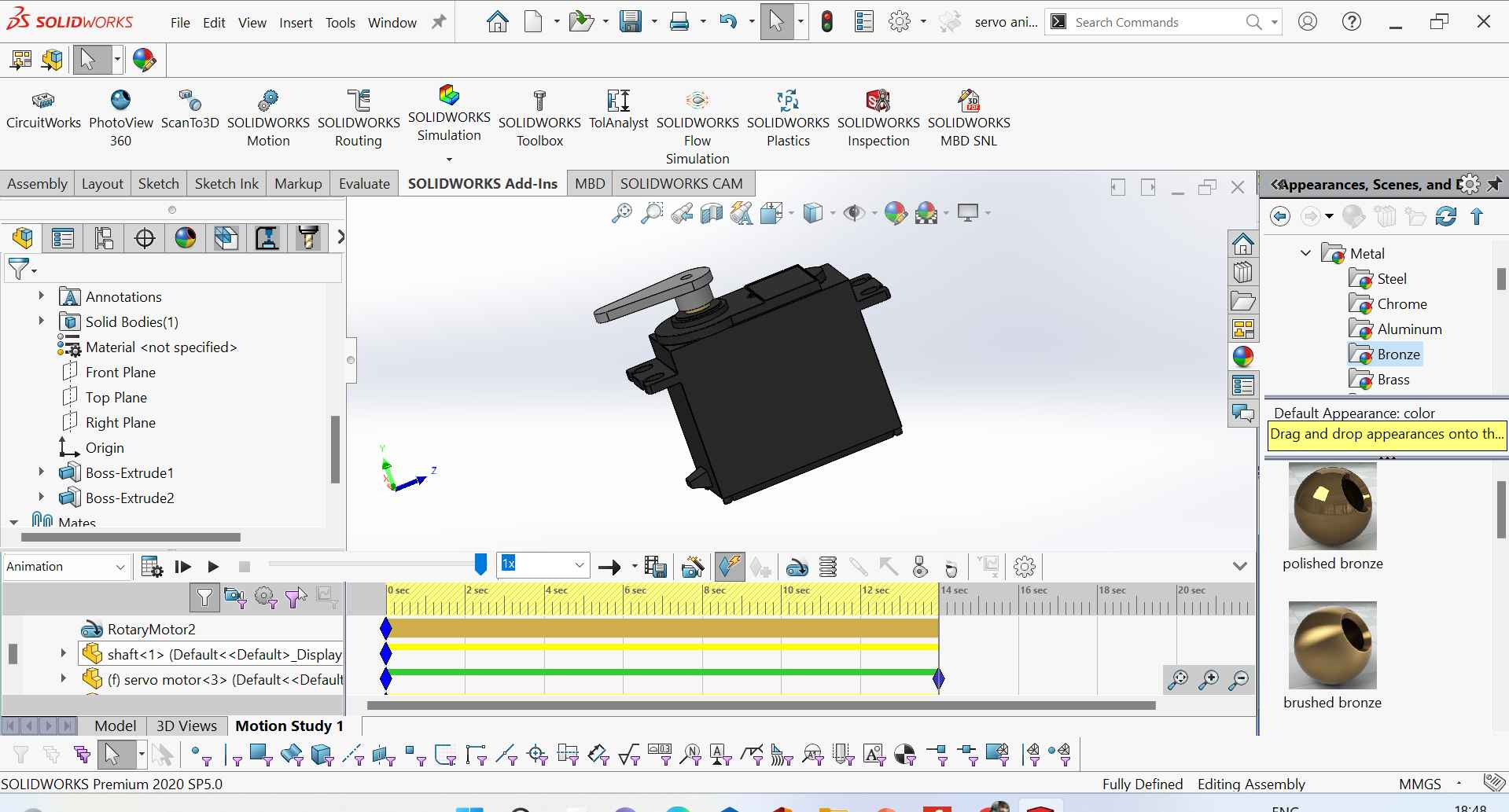Launch the PhotoView 360 add-in

[x=120, y=119]
